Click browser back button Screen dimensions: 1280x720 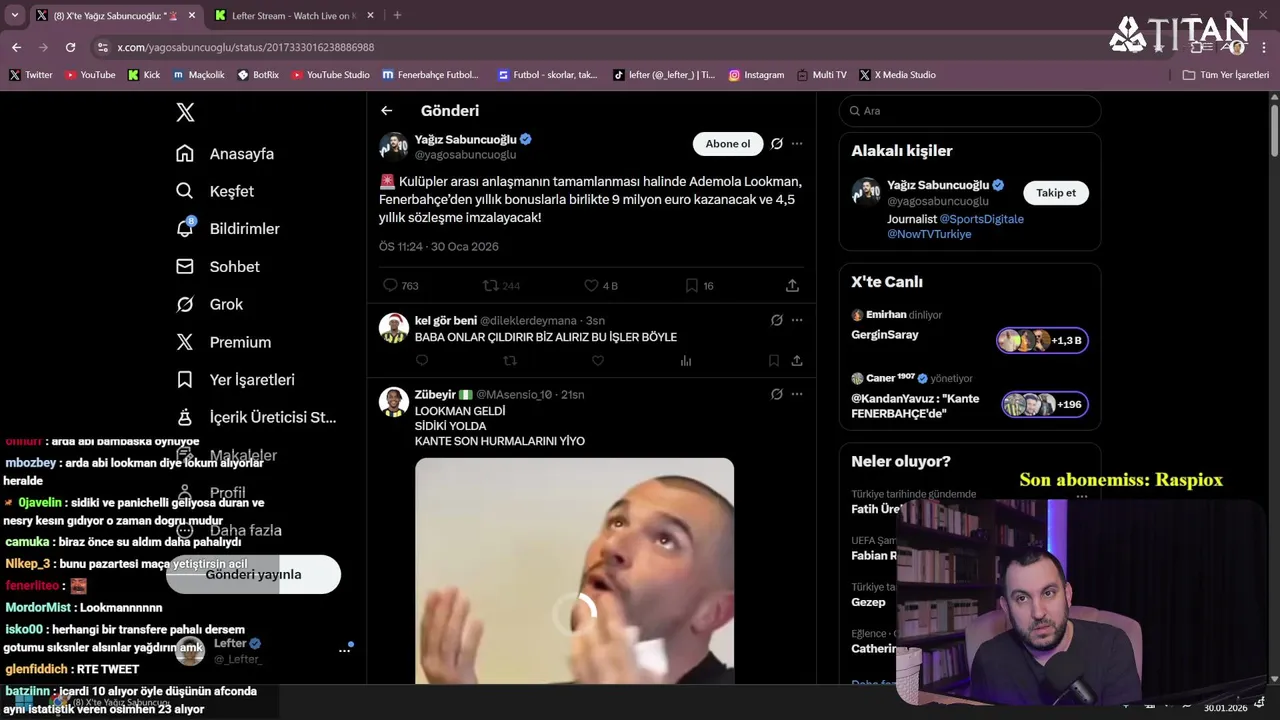pyautogui.click(x=16, y=47)
